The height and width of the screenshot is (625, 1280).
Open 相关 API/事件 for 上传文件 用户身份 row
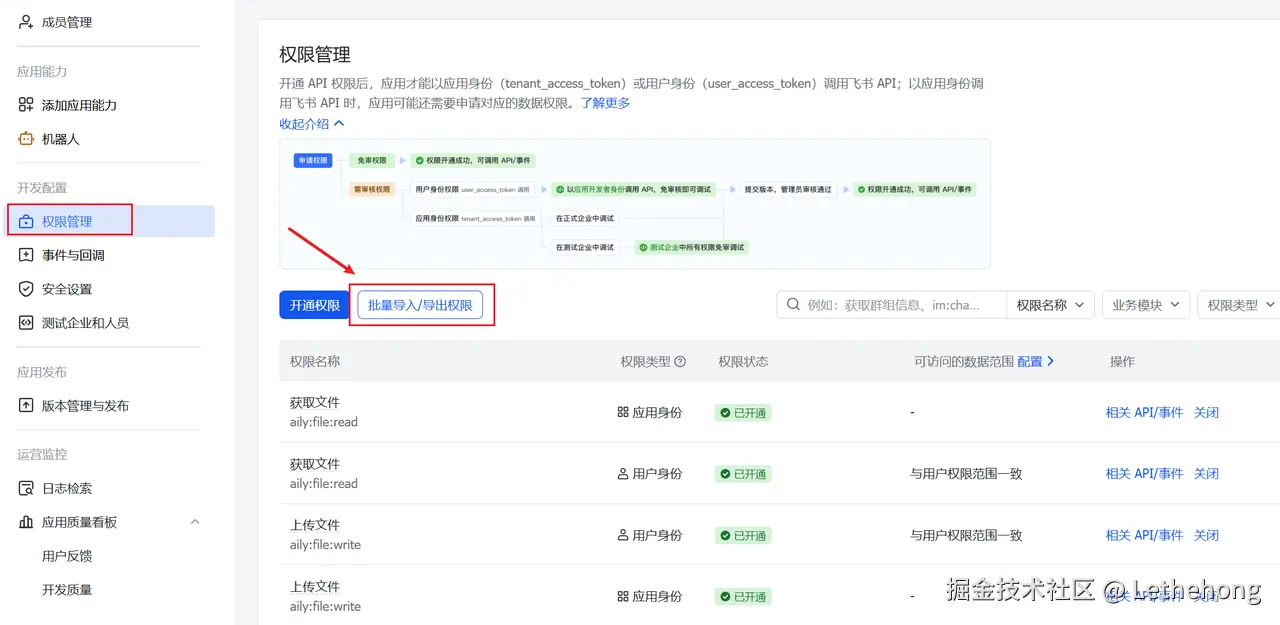[1144, 535]
